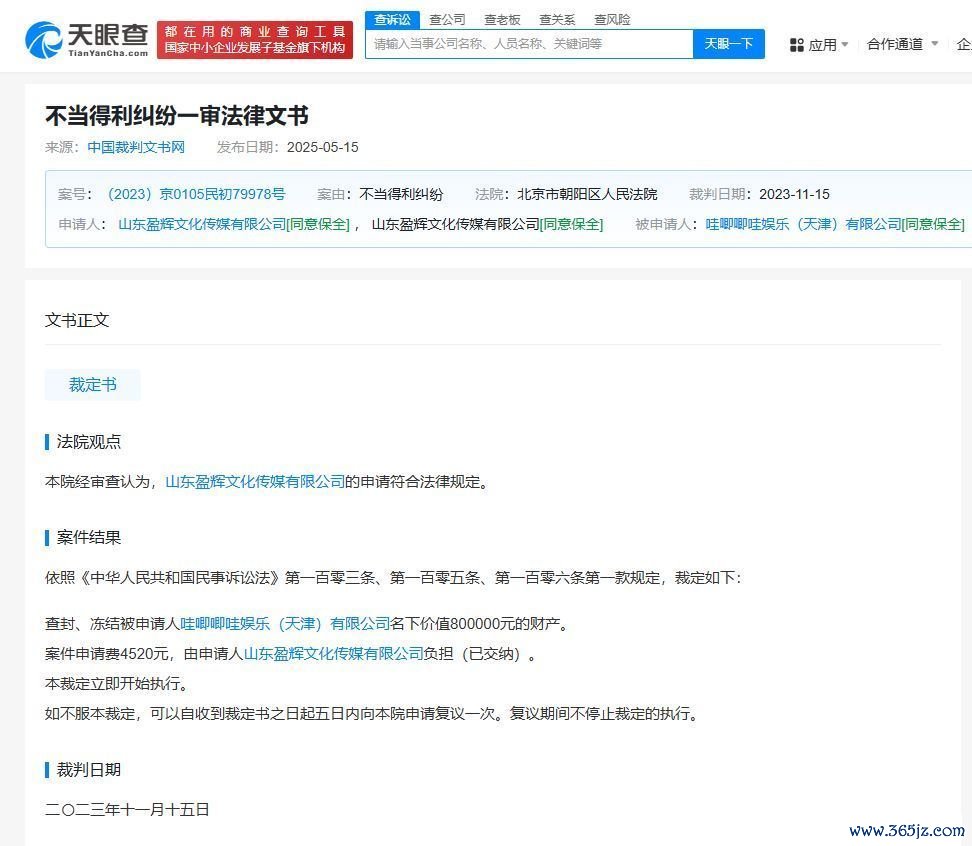
Task: Click the 案由 value 不当得利纠纷
Action: click(401, 194)
